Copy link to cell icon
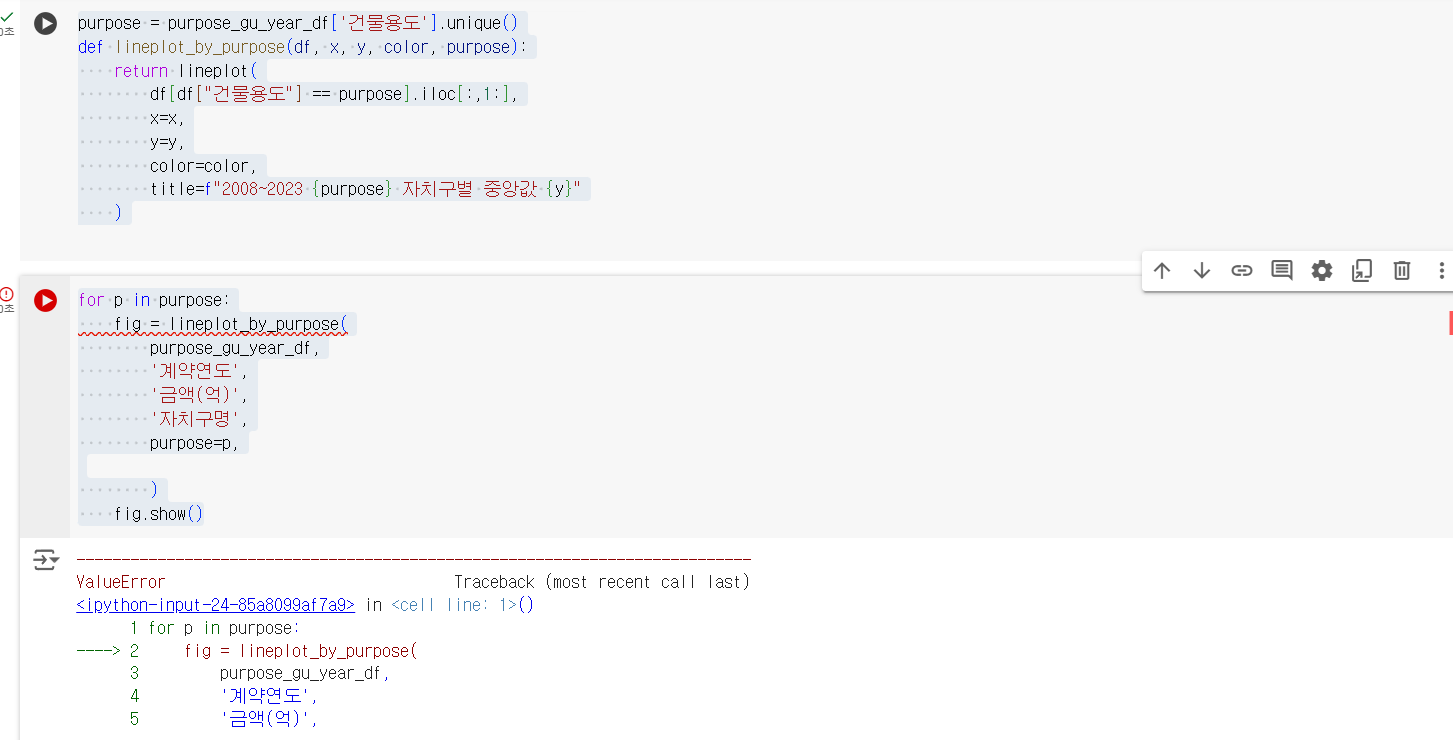Screen dimensions: 1453x740 1242,270
